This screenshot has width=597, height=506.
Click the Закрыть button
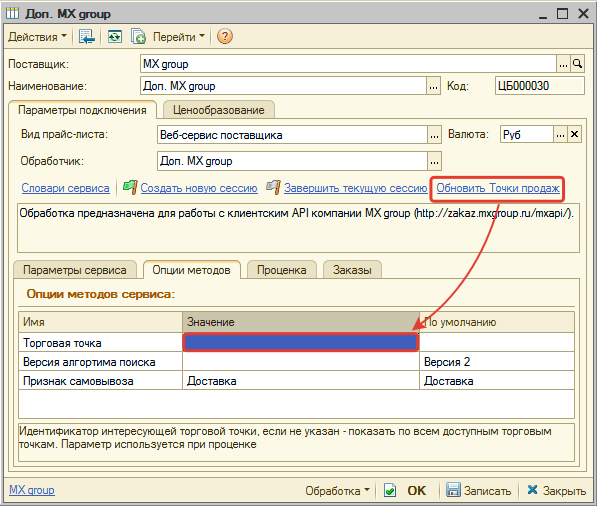pos(556,490)
